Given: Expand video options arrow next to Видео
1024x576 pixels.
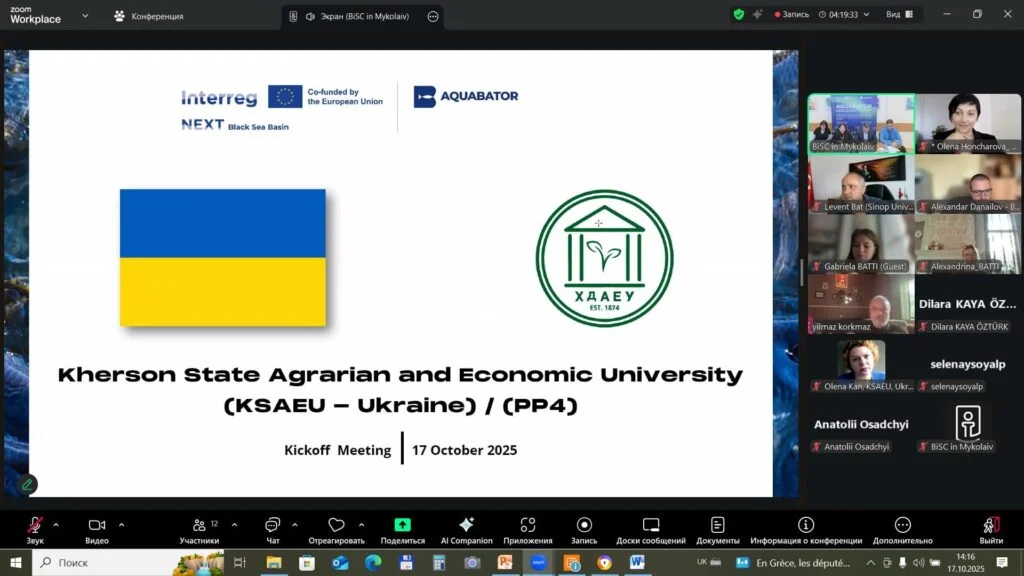Looking at the screenshot, I should pos(122,524).
